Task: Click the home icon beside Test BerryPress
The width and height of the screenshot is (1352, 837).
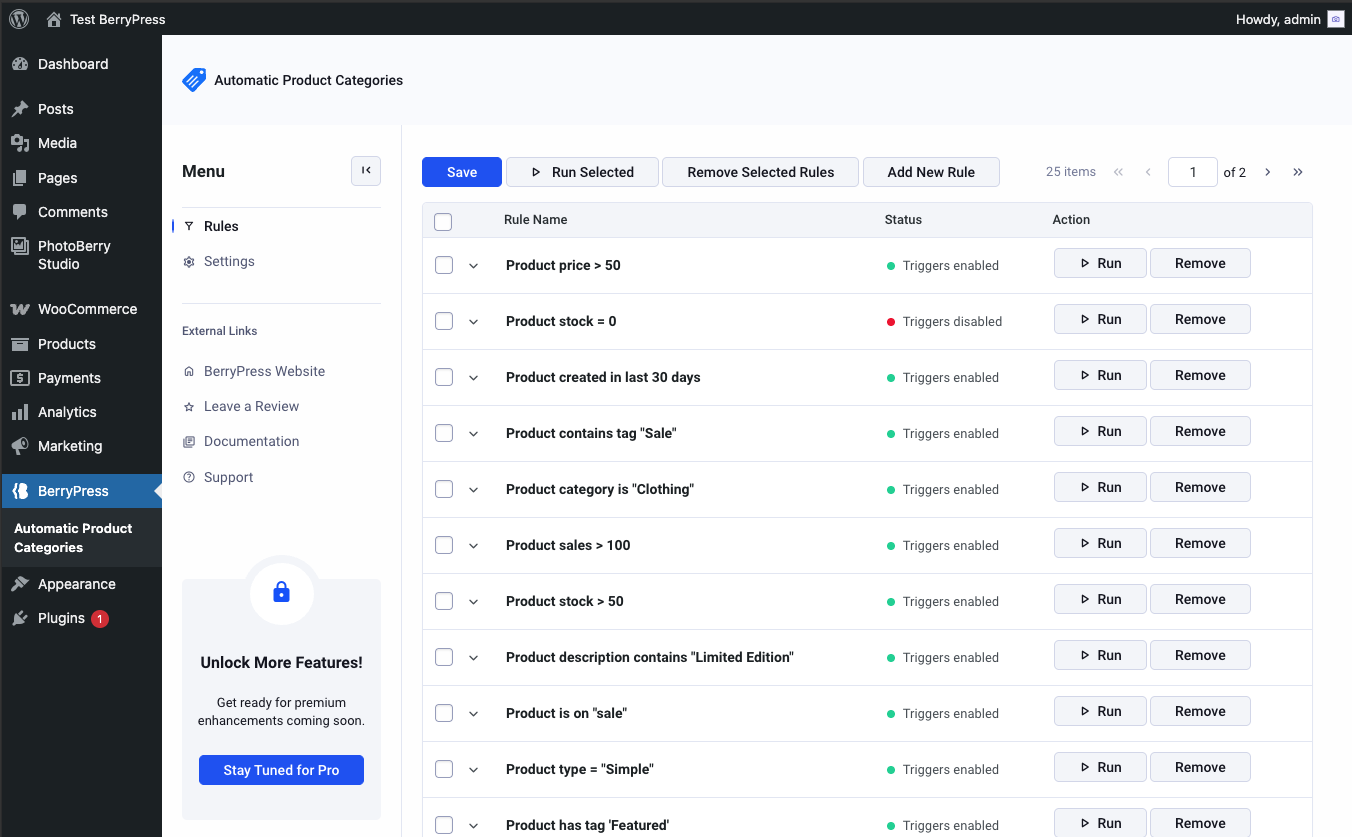Action: [54, 19]
